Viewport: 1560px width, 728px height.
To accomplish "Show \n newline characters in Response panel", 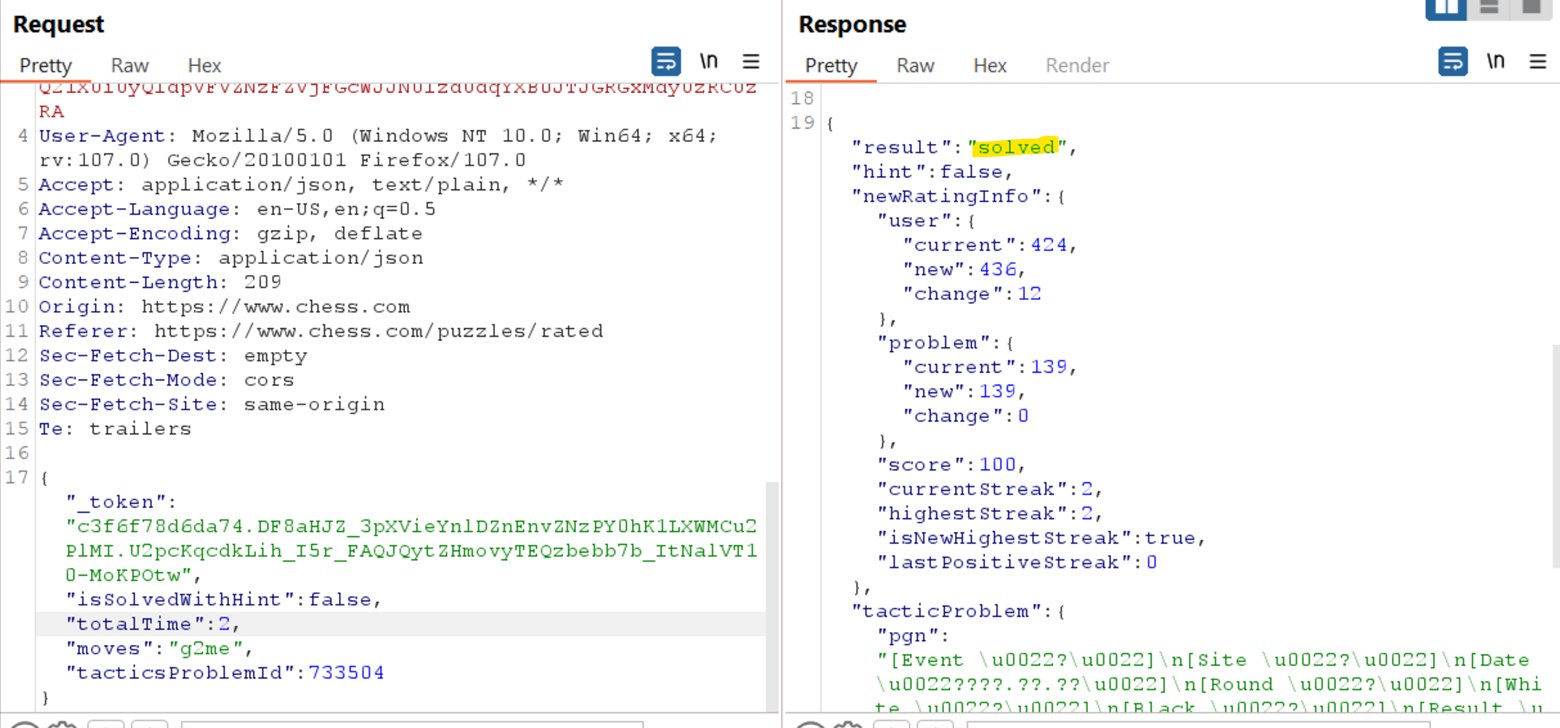I will pyautogui.click(x=1495, y=62).
